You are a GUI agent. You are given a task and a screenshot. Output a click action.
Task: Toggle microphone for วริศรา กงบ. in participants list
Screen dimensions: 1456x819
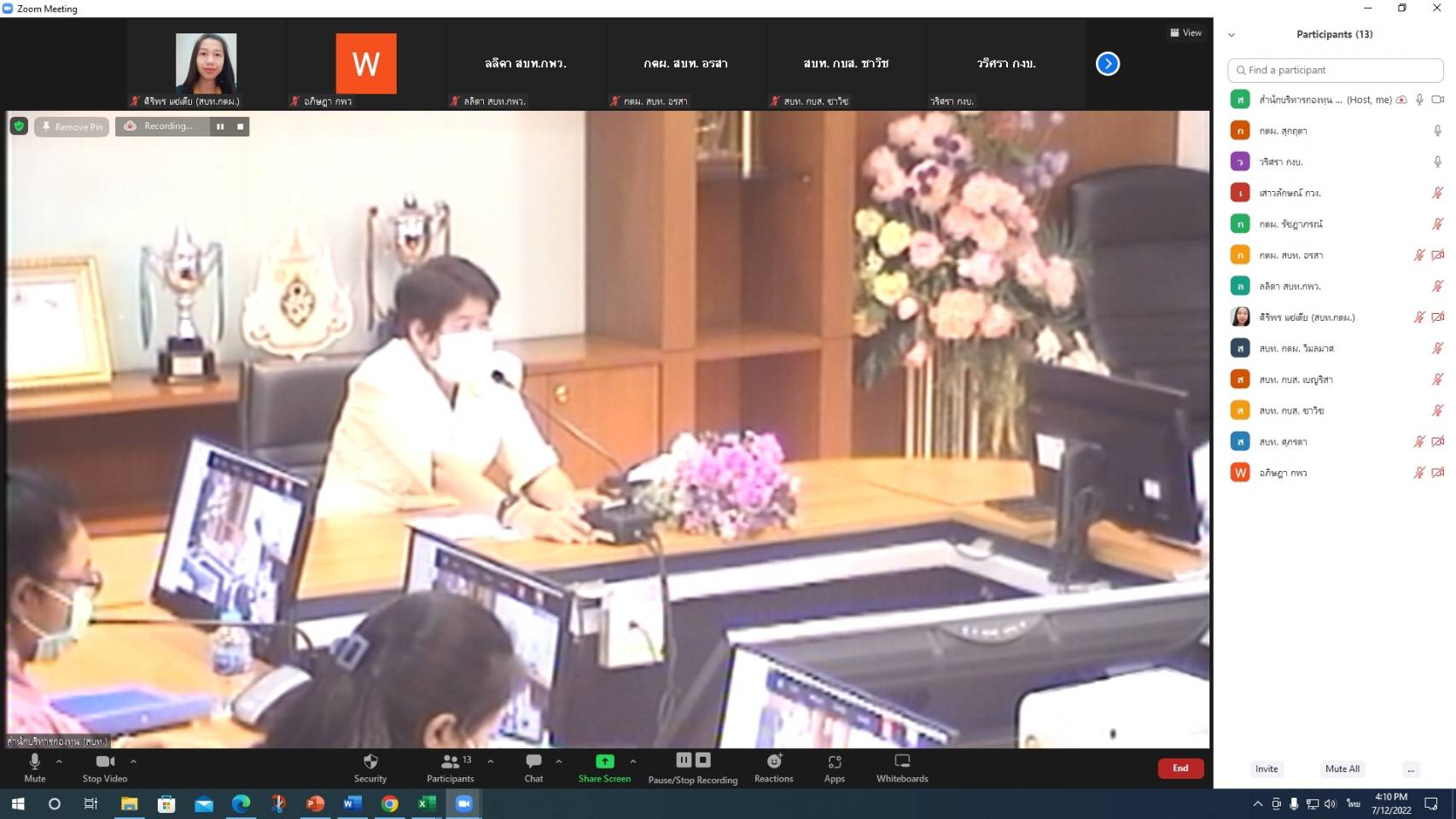click(1437, 161)
